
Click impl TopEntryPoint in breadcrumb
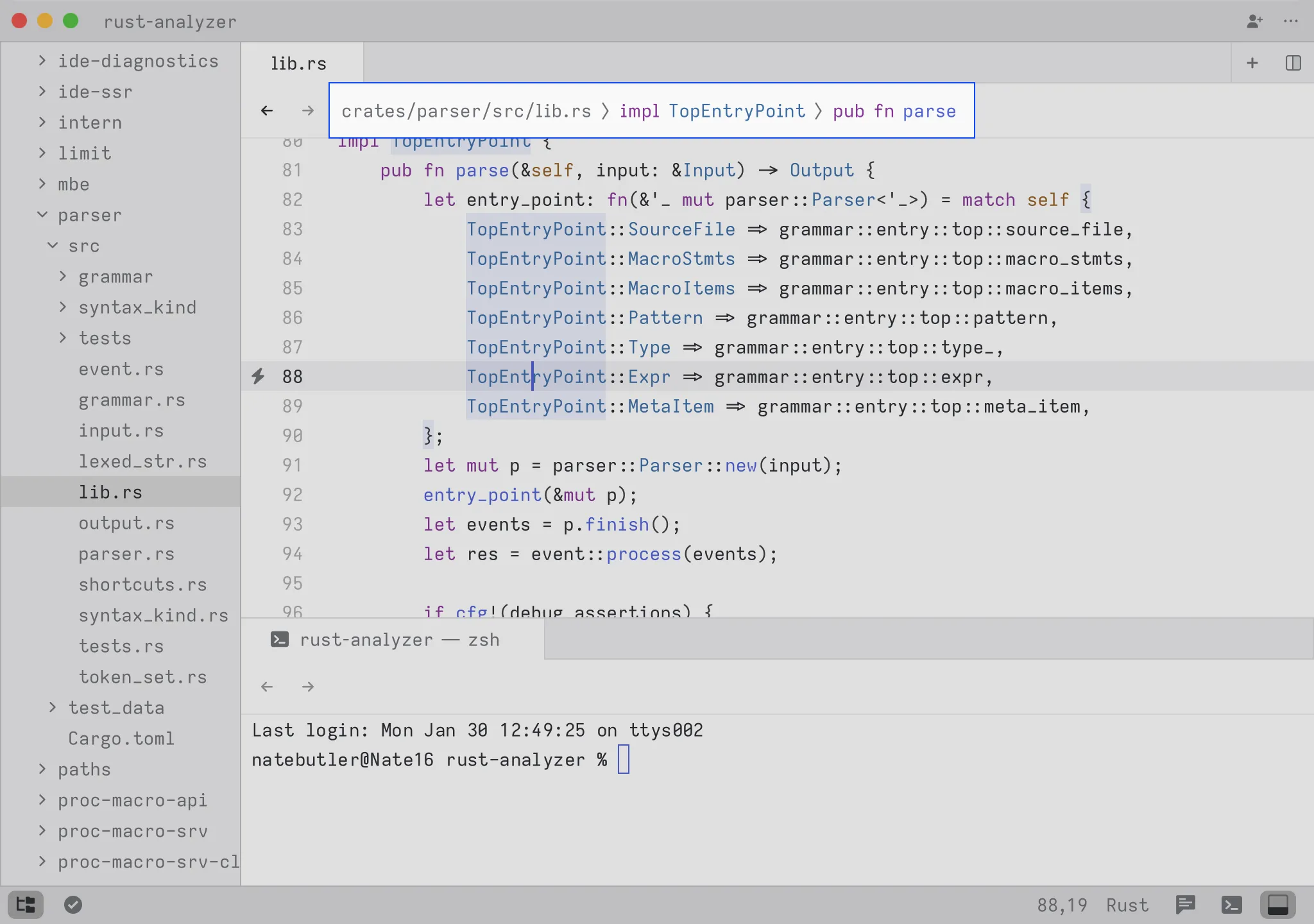(712, 111)
